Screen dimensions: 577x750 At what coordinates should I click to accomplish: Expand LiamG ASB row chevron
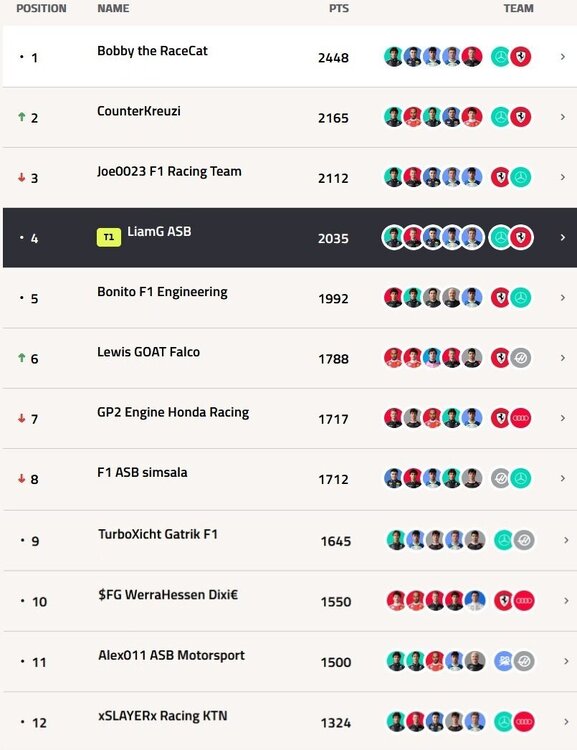(563, 238)
